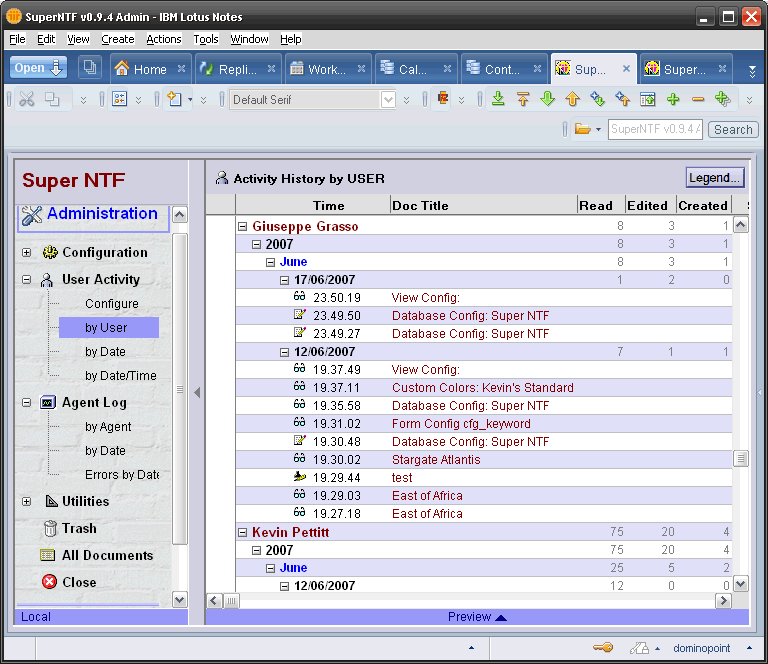This screenshot has width=768, height=664.
Task: Click the orange up arrow navigation icon
Action: 573,99
